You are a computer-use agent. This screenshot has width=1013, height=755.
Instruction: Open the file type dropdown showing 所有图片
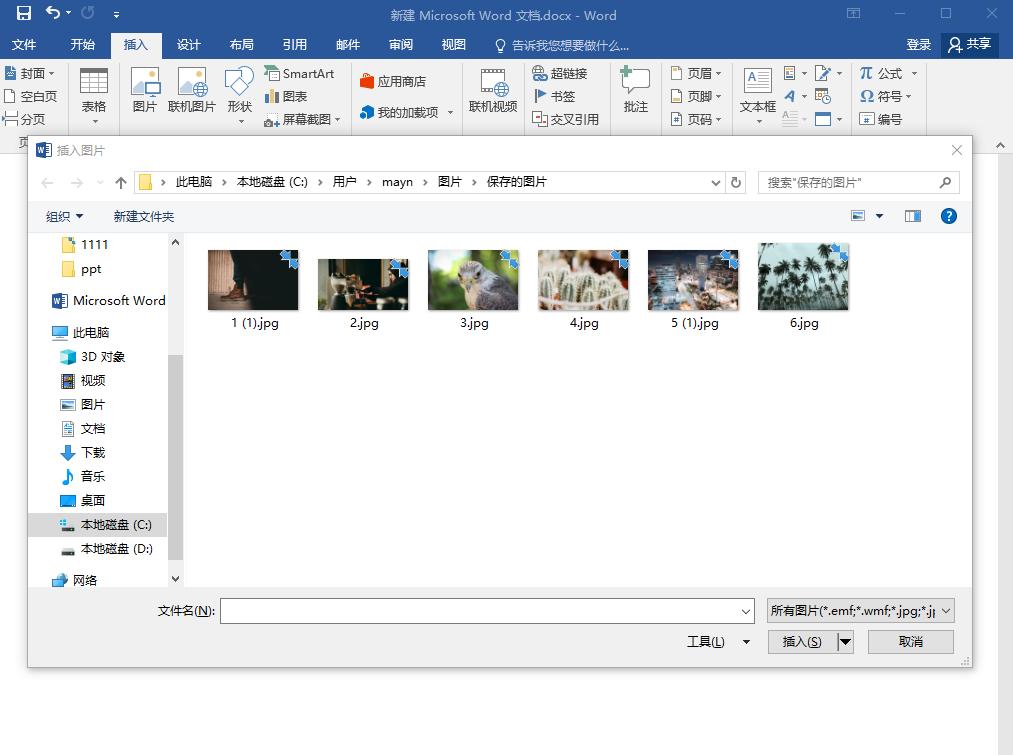click(x=858, y=610)
